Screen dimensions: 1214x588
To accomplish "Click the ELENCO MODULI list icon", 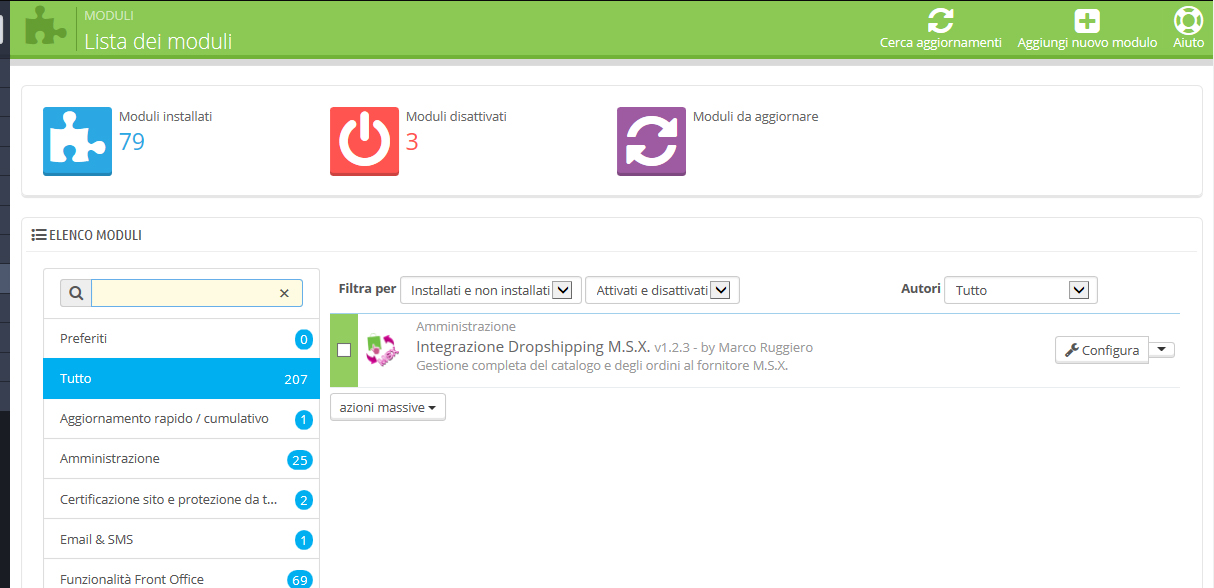I will point(39,235).
